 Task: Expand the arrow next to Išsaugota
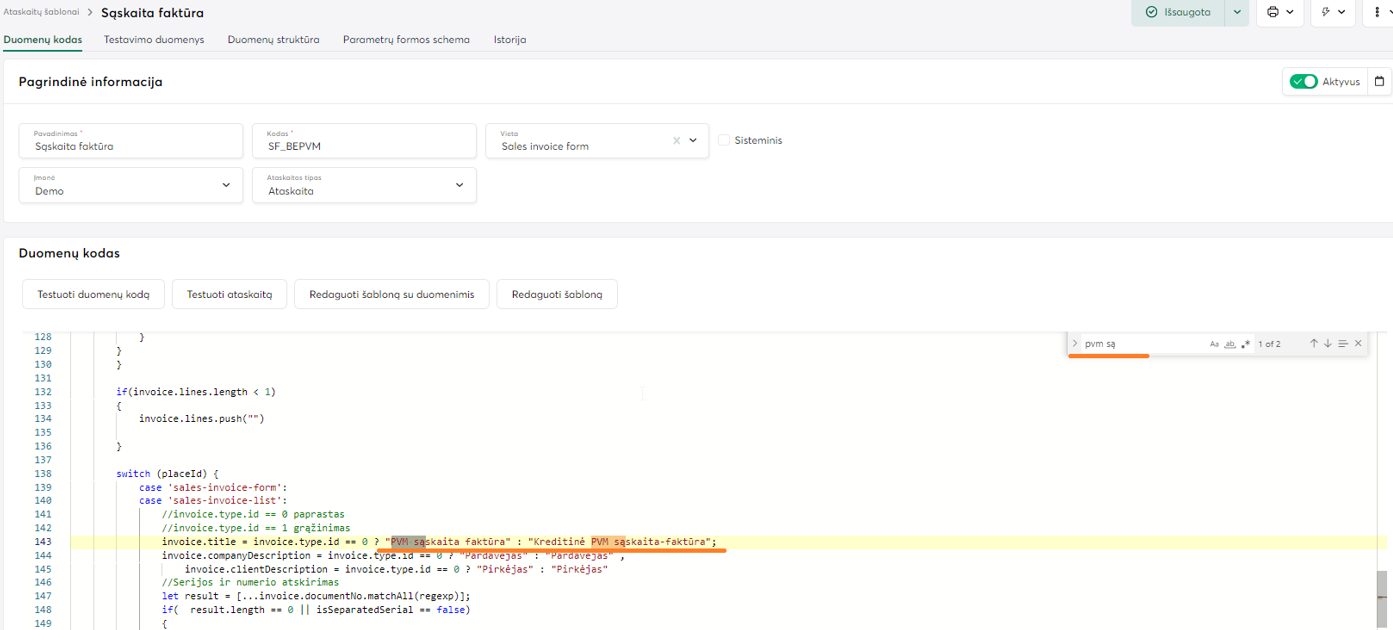(x=1237, y=12)
